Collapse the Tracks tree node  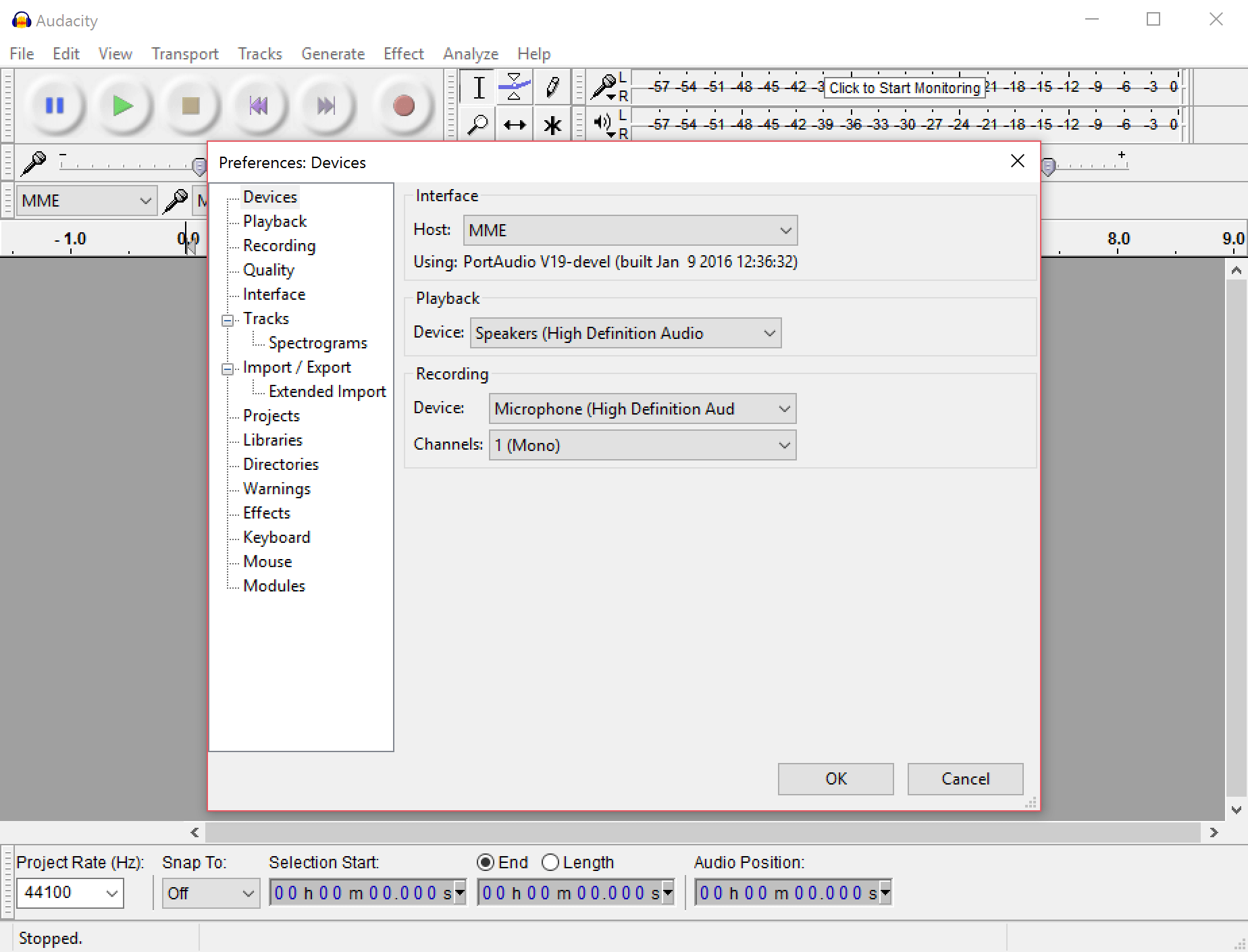pyautogui.click(x=228, y=320)
